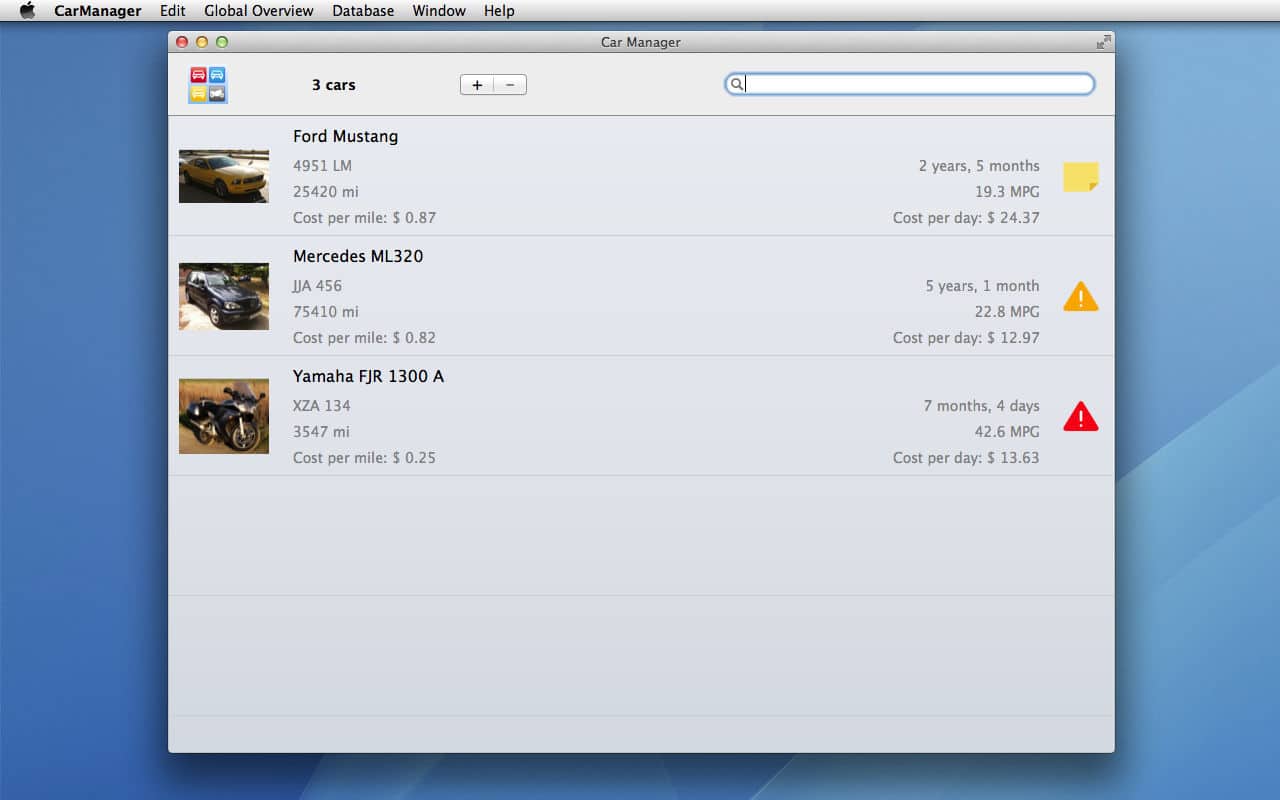Click the mileage "3547 mi"
The width and height of the screenshot is (1280, 800).
321,432
